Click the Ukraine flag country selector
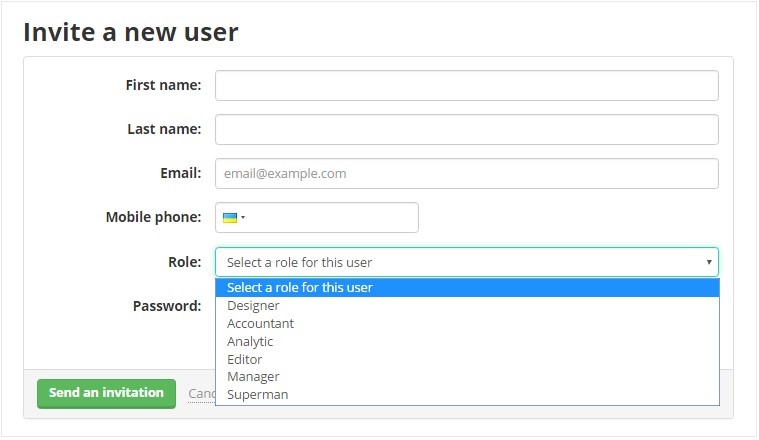The image size is (759, 440). point(233,217)
